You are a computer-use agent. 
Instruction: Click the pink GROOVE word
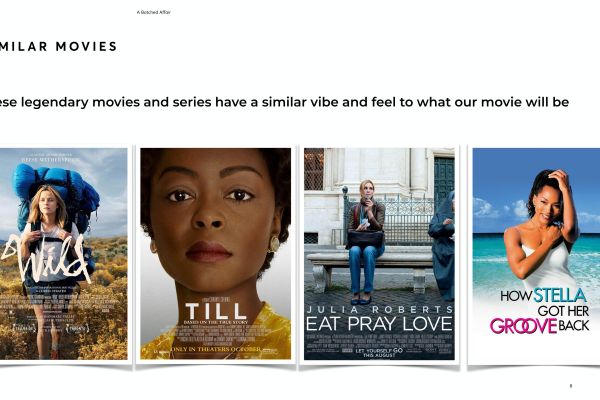pos(523,326)
